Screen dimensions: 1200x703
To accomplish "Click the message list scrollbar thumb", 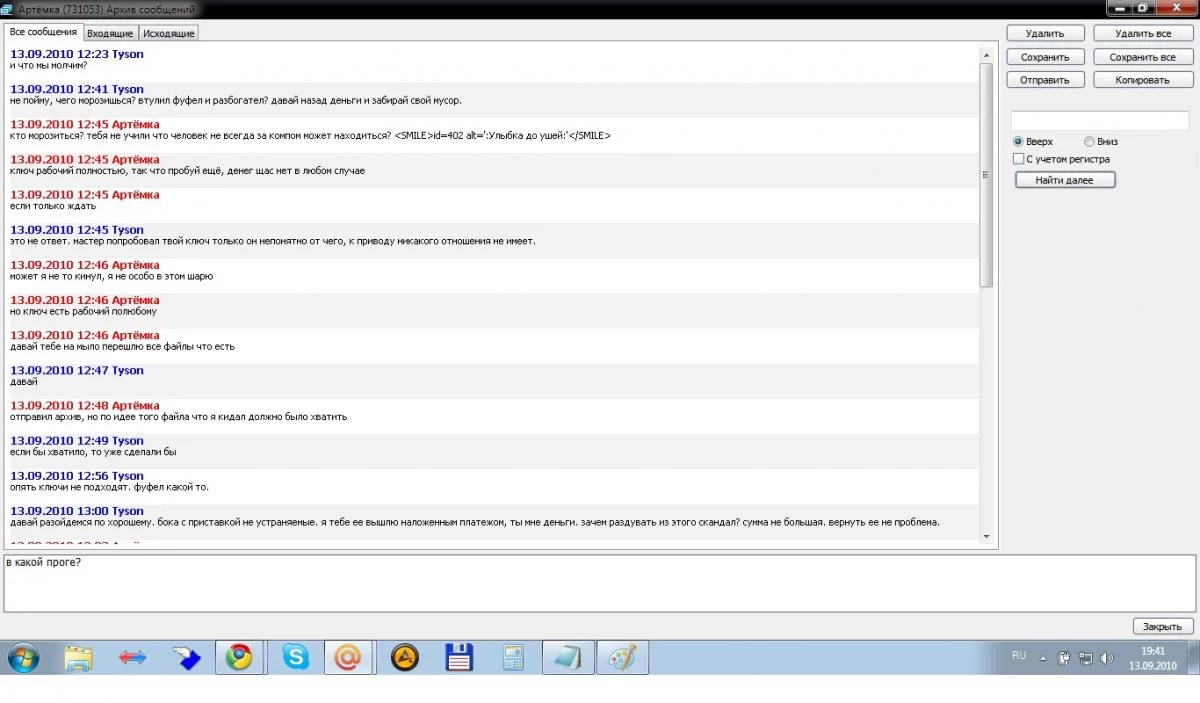I will 987,175.
